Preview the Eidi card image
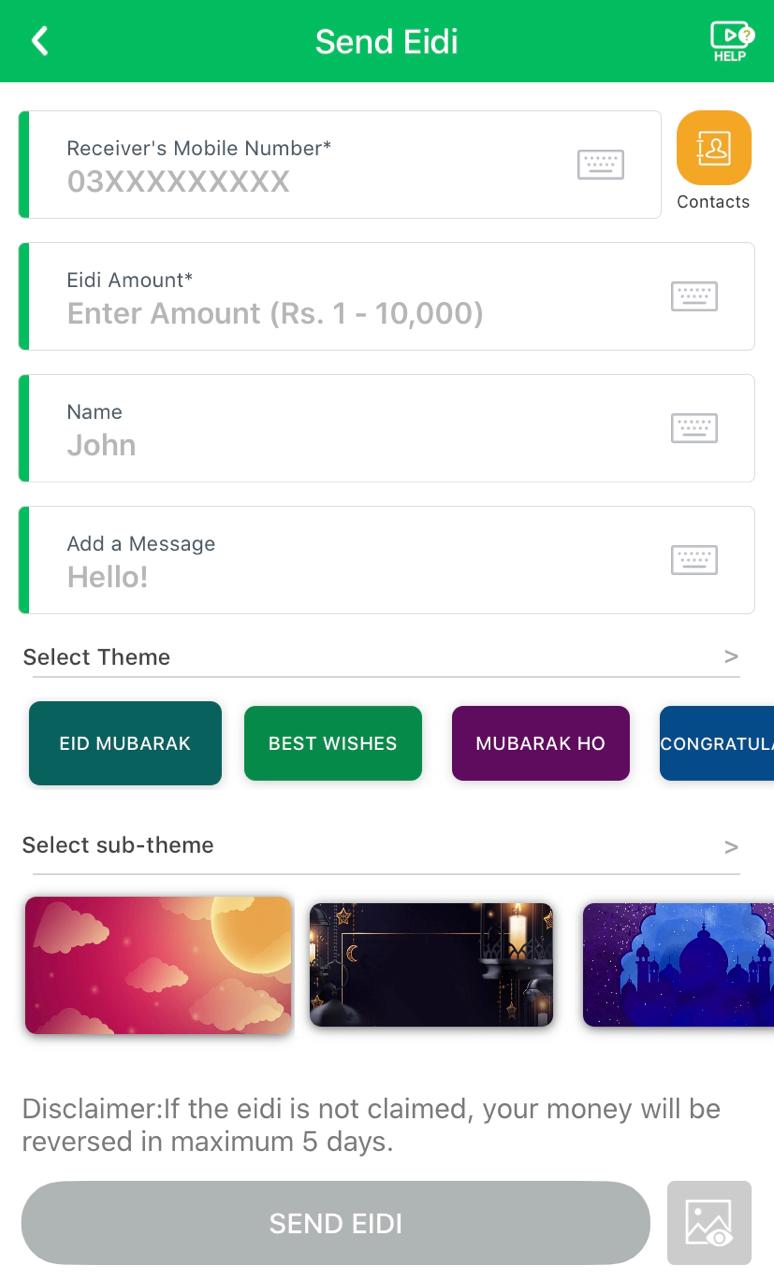 [x=709, y=1223]
